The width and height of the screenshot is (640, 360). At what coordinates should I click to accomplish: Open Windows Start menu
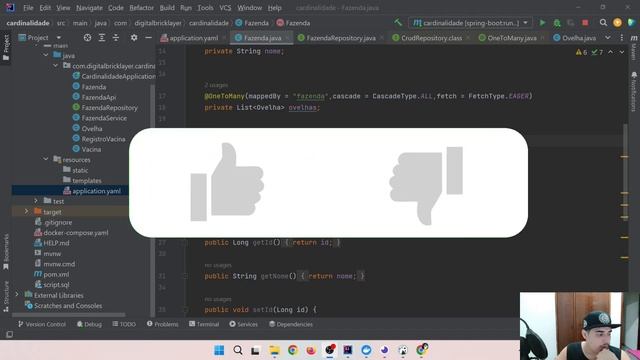[219, 350]
